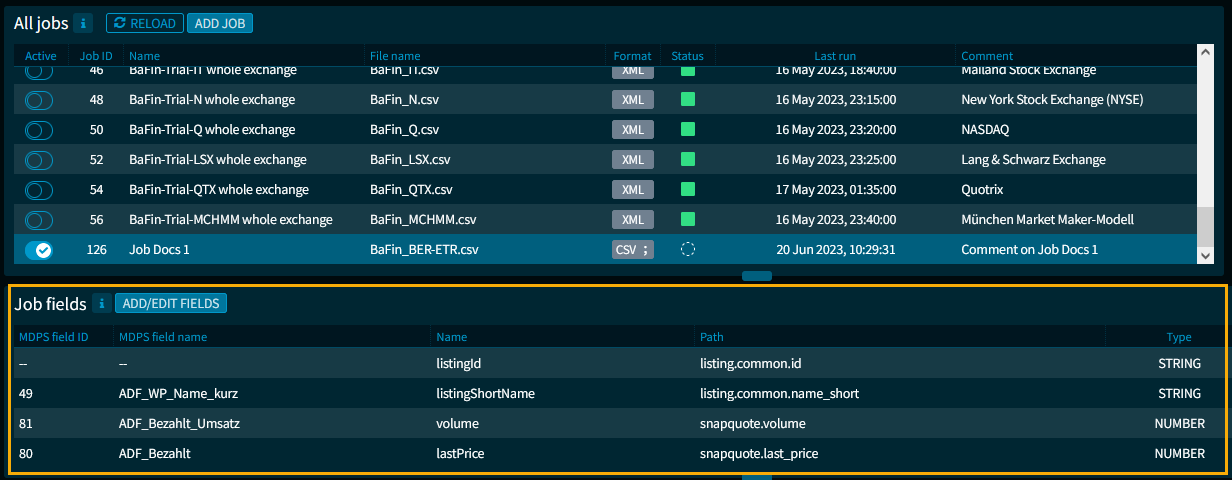The image size is (1232, 480).
Task: Sort jobs by Comment column header
Action: click(987, 56)
